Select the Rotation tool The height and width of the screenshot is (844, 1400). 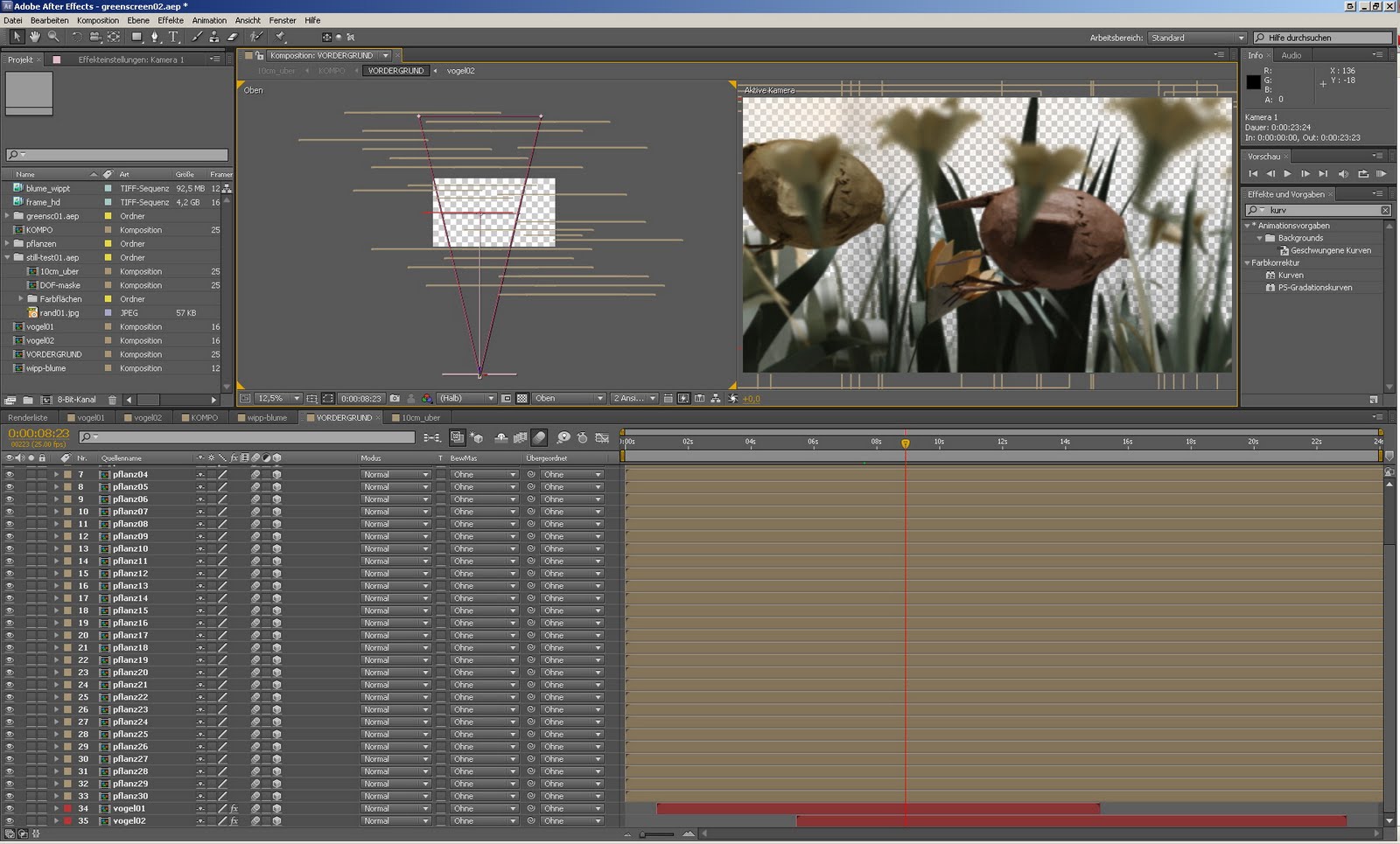click(77, 37)
